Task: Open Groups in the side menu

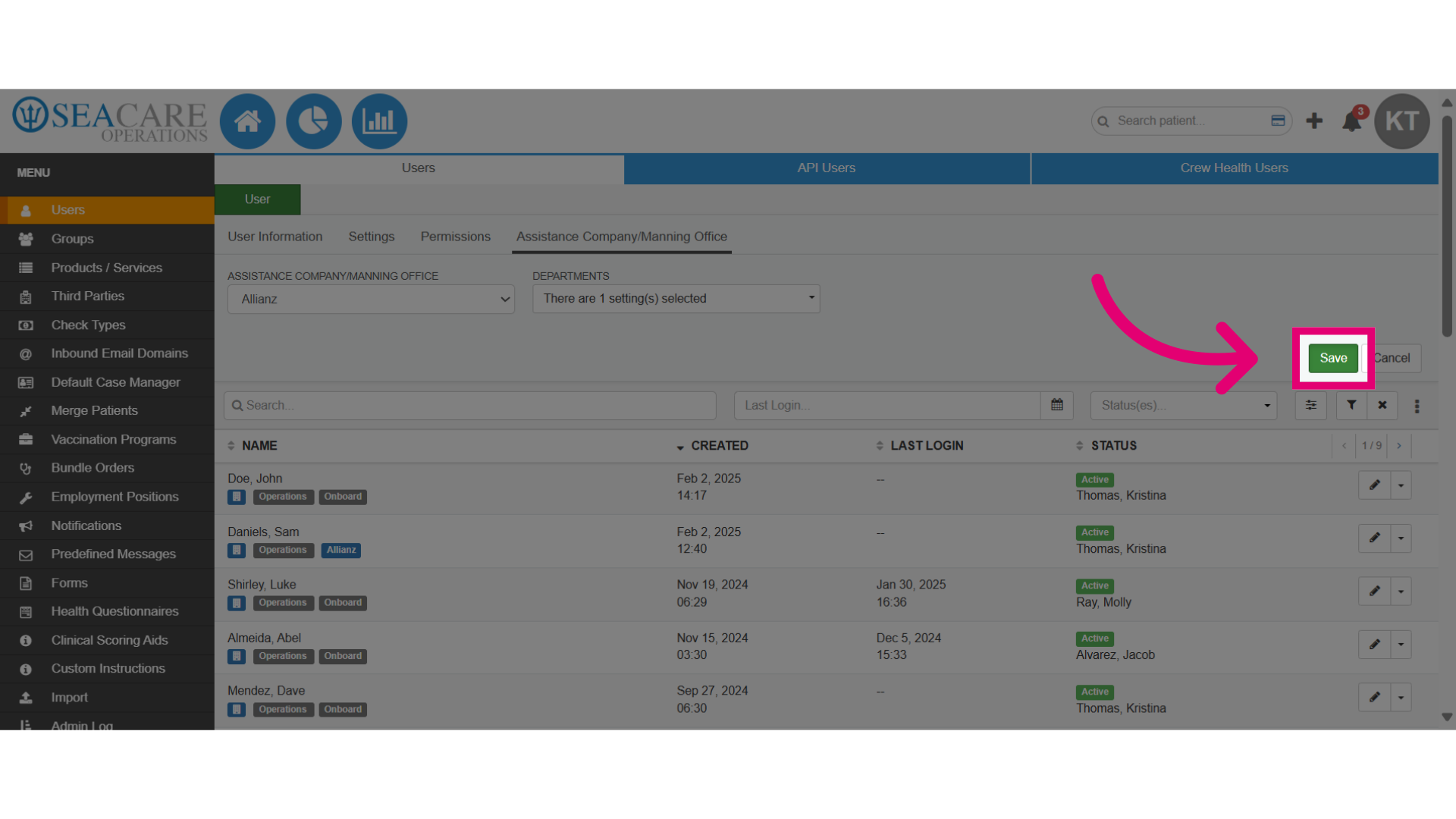Action: click(x=107, y=239)
